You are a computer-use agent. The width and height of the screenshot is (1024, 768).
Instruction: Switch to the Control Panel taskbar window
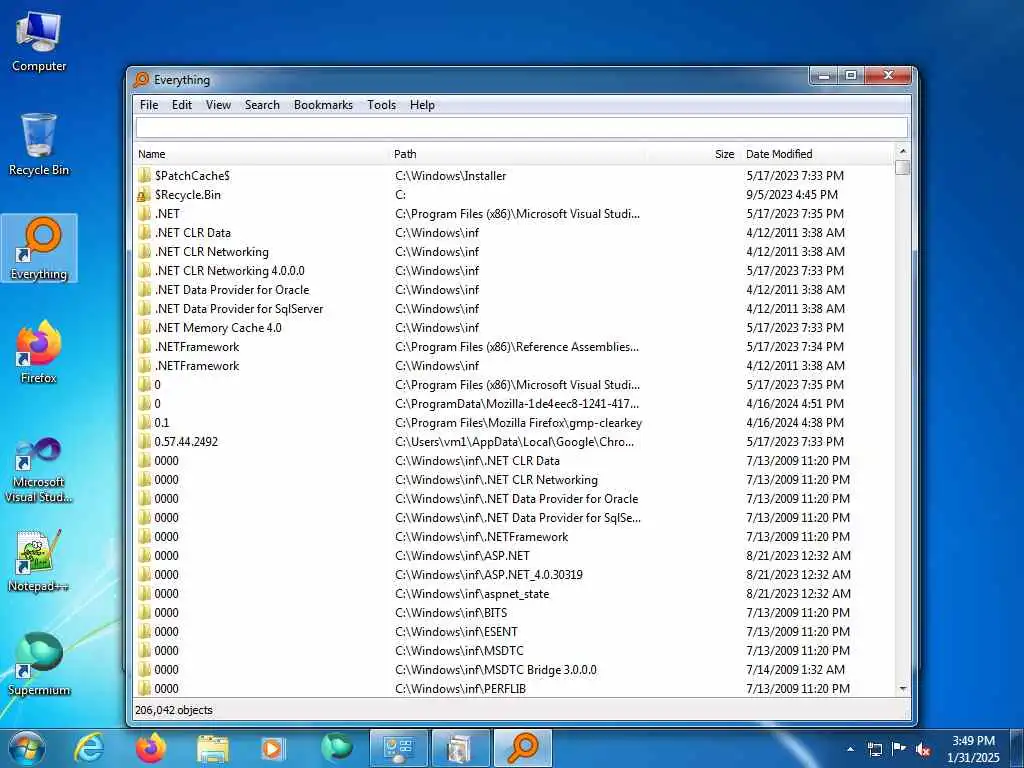point(398,748)
